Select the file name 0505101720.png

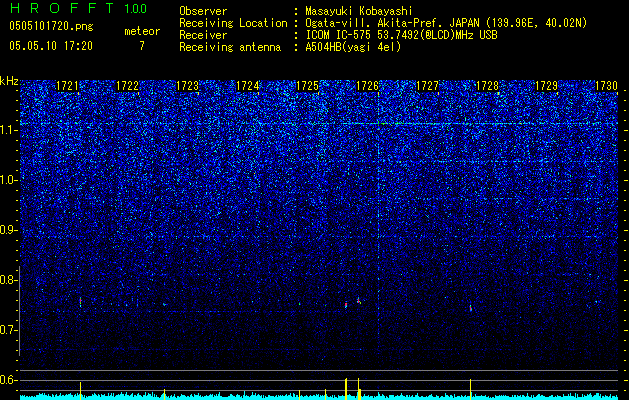51,27
